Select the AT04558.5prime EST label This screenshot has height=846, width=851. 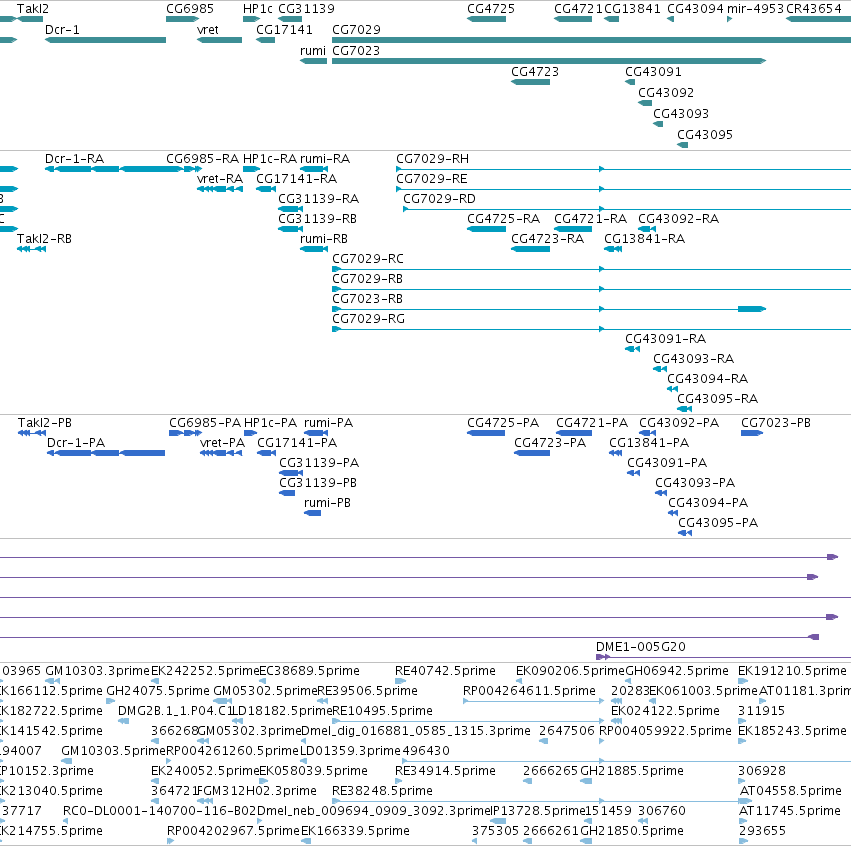click(x=791, y=791)
